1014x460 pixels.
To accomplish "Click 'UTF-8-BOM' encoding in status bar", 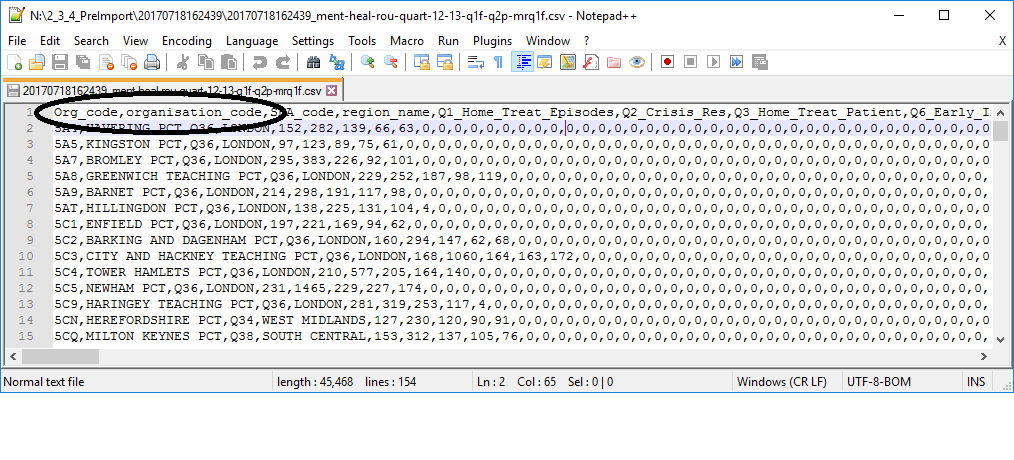I will tap(879, 382).
